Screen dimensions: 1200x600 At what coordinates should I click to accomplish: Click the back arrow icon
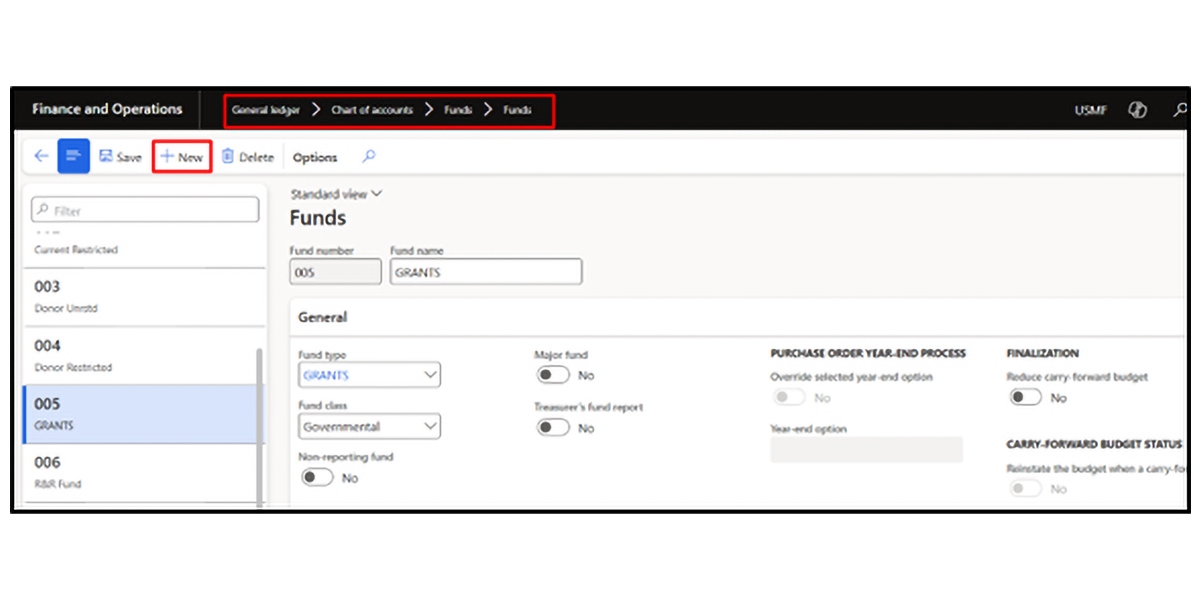click(x=41, y=157)
